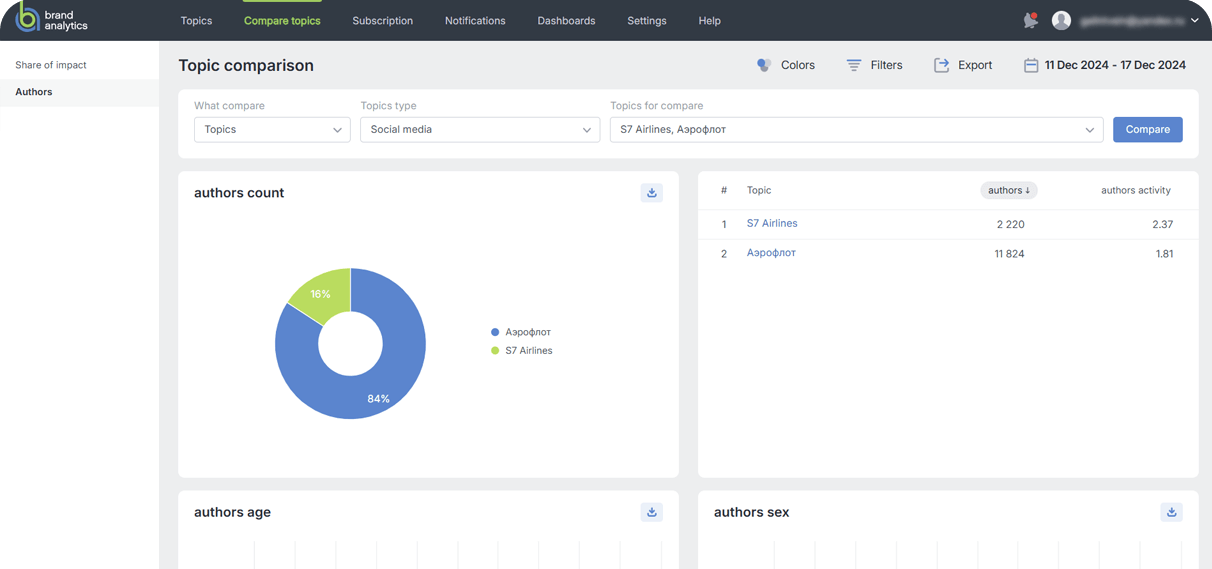Click the date range 11 Dec 2024 - 17 Dec 2024

(1115, 65)
